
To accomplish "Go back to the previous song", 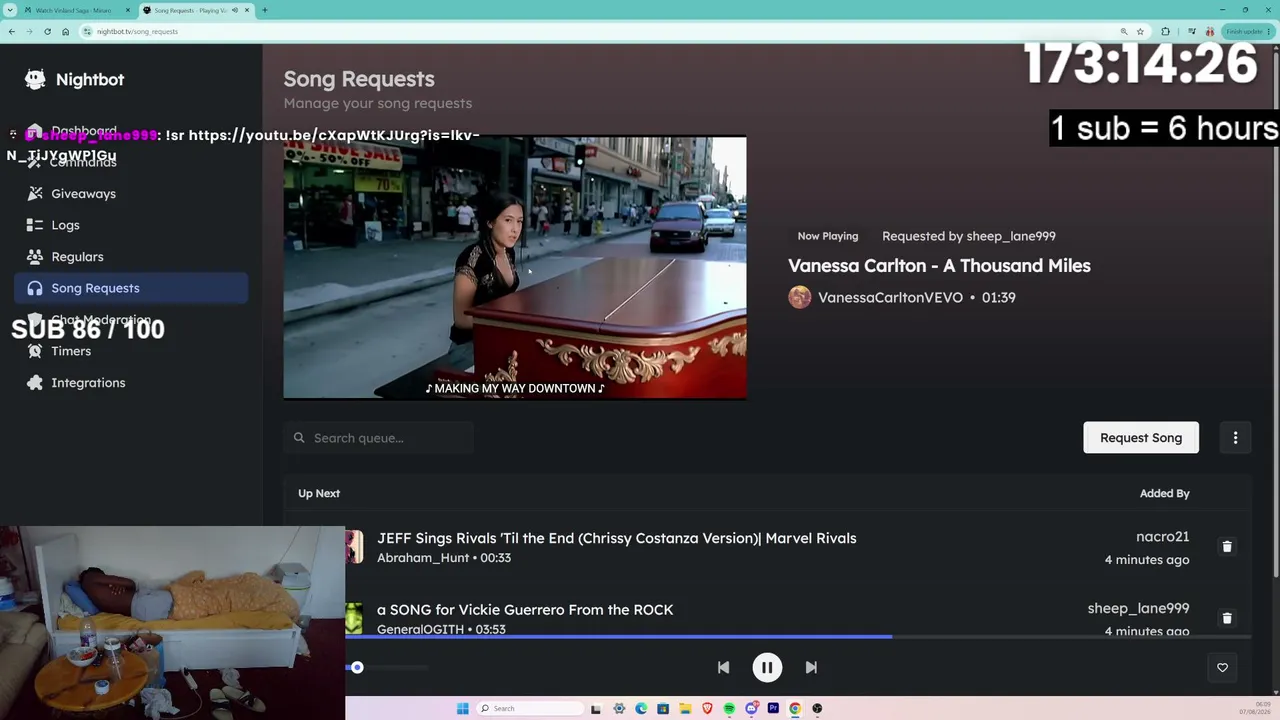I will [x=723, y=668].
